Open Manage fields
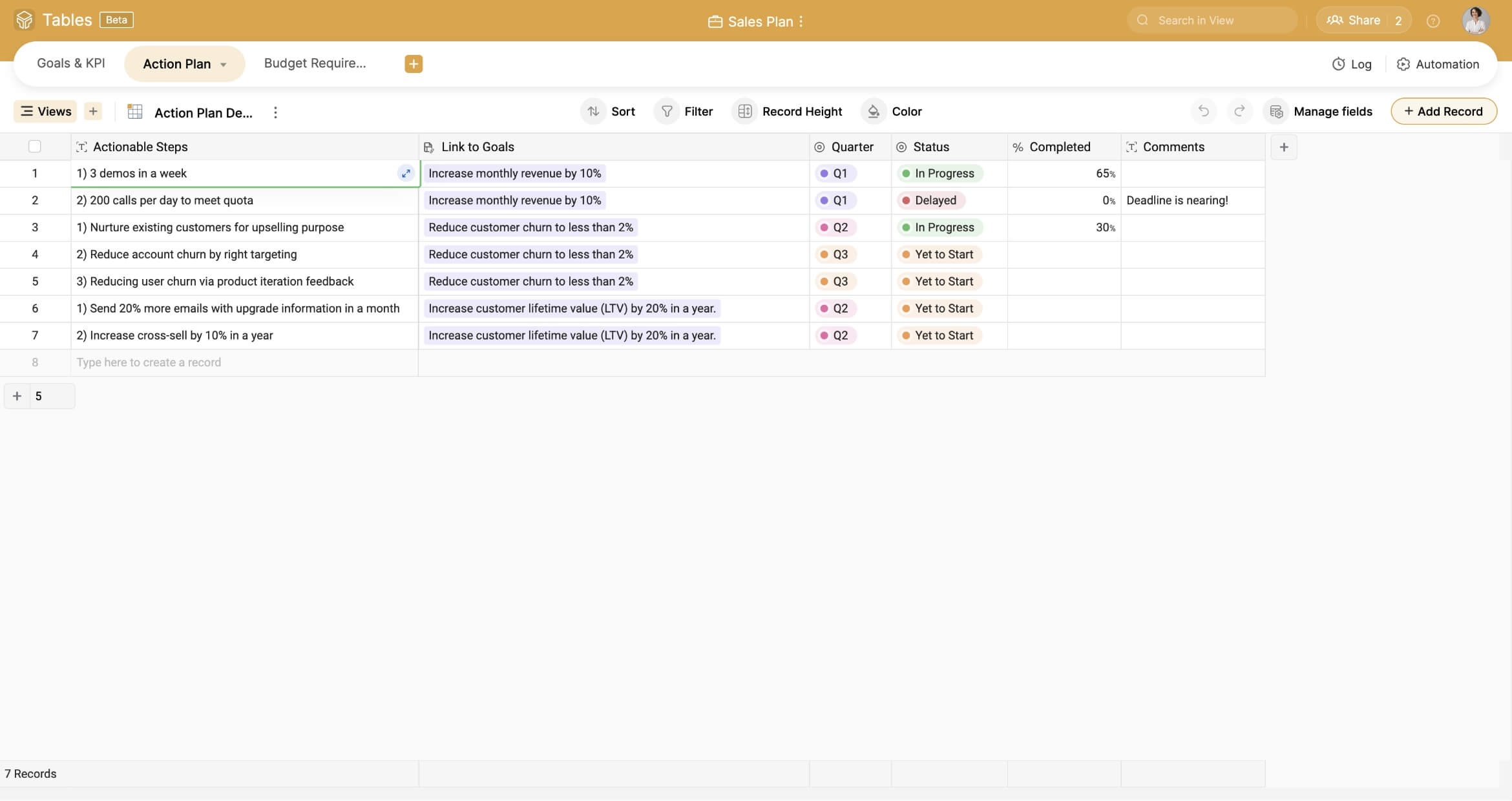 point(1319,111)
